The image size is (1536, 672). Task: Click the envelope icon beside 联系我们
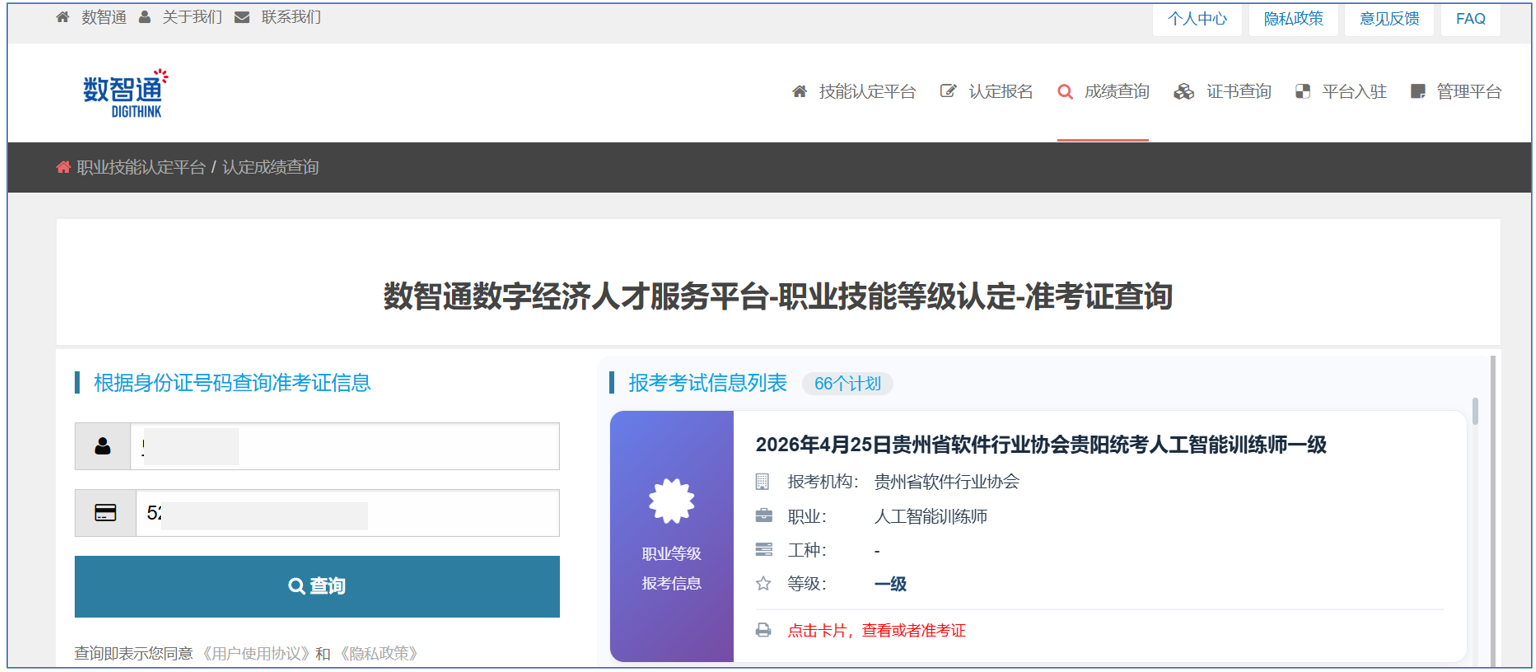pos(242,18)
